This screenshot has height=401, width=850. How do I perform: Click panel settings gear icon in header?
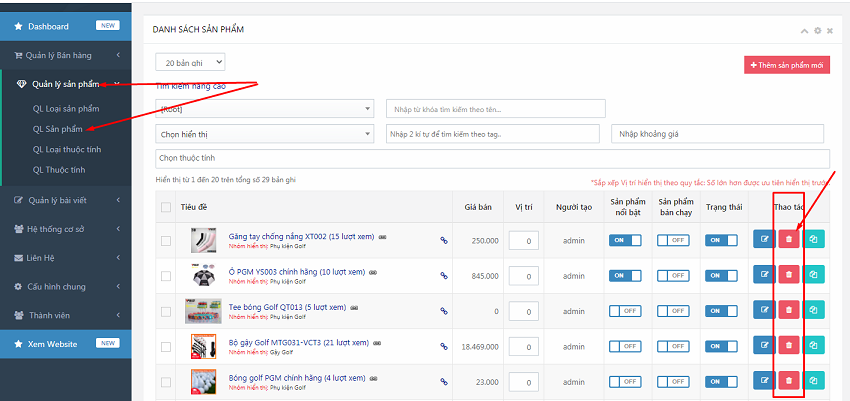point(817,31)
